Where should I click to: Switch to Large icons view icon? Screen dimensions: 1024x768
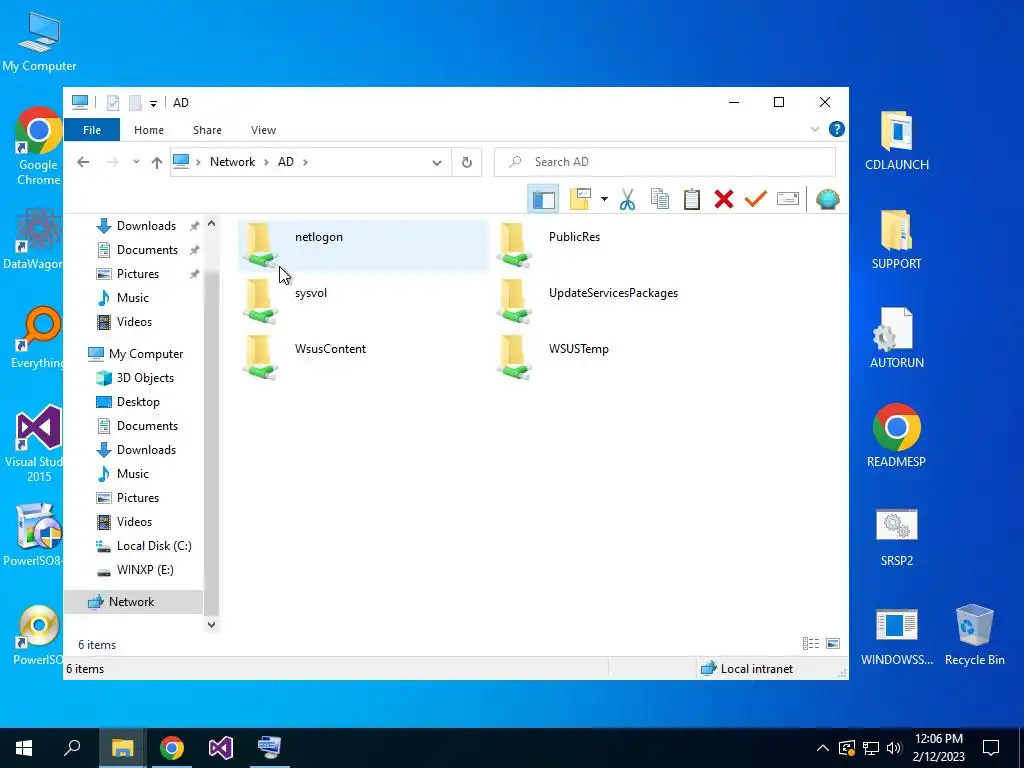833,644
